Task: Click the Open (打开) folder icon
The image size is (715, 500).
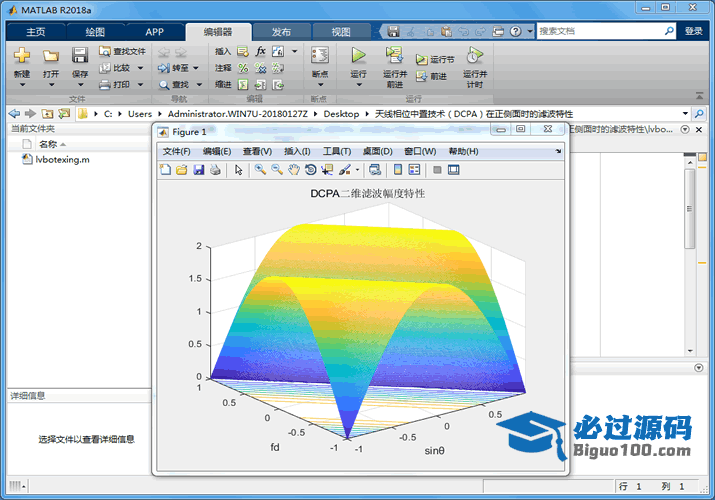Action: [x=51, y=56]
